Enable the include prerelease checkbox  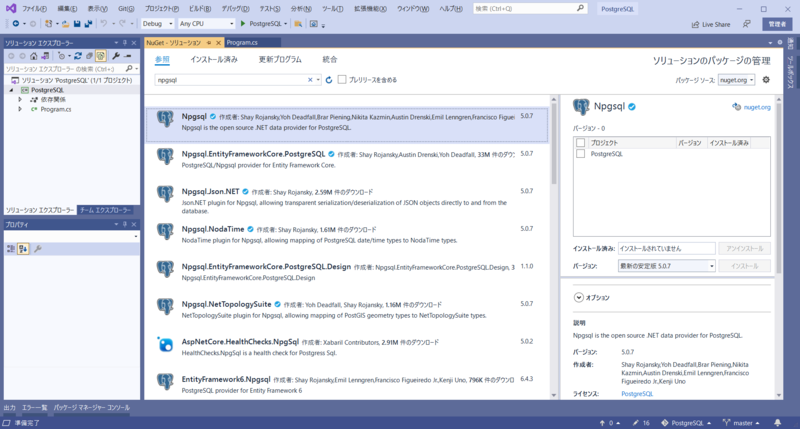pos(342,80)
